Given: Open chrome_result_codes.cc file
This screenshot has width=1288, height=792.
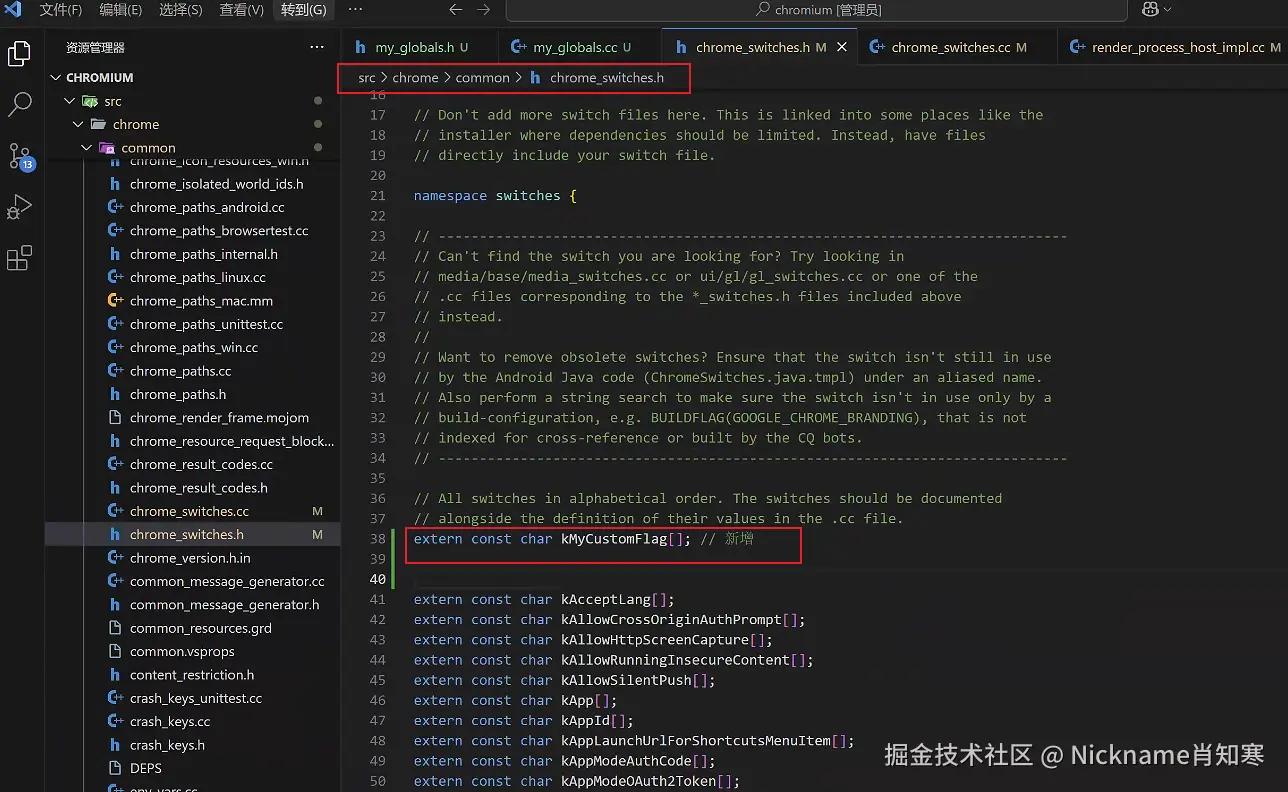Looking at the screenshot, I should coord(201,464).
